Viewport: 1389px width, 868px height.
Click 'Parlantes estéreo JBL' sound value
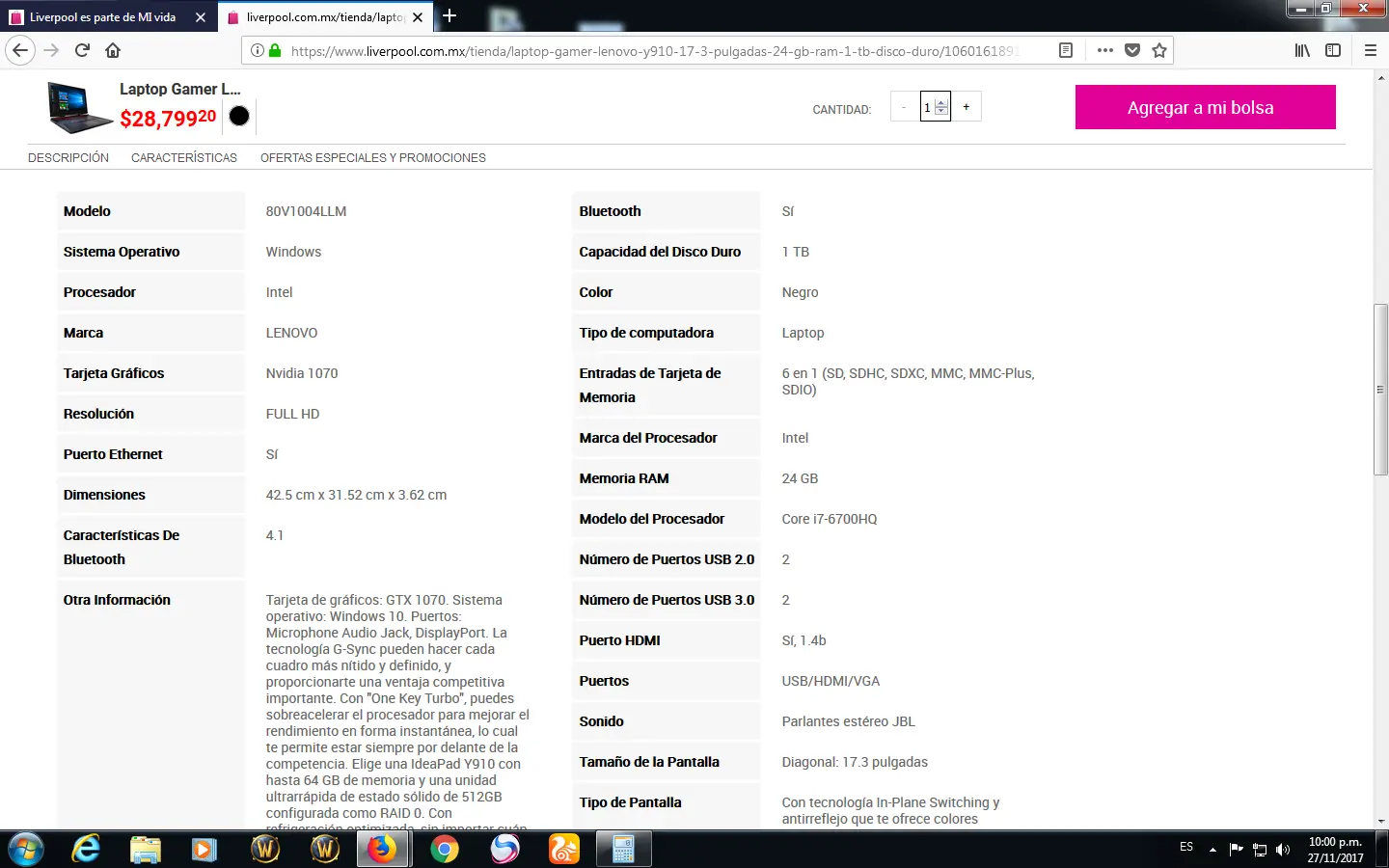pyautogui.click(x=849, y=721)
